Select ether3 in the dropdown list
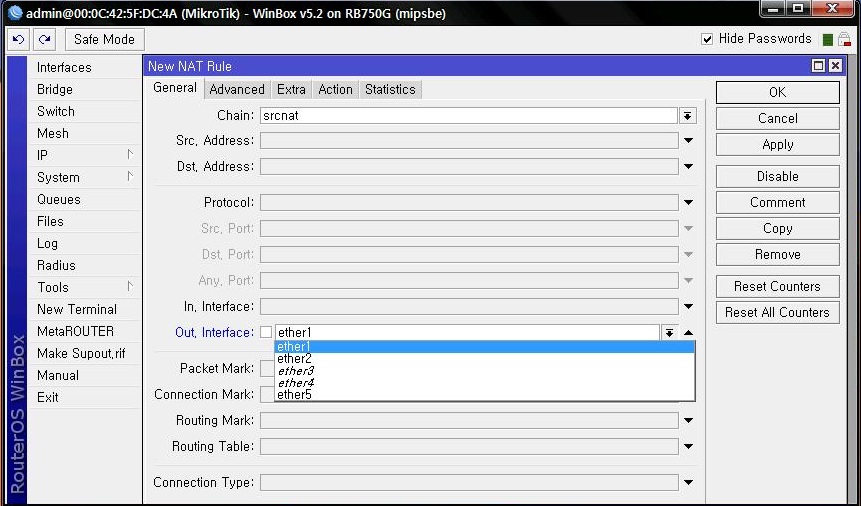The image size is (861, 506). click(x=485, y=371)
